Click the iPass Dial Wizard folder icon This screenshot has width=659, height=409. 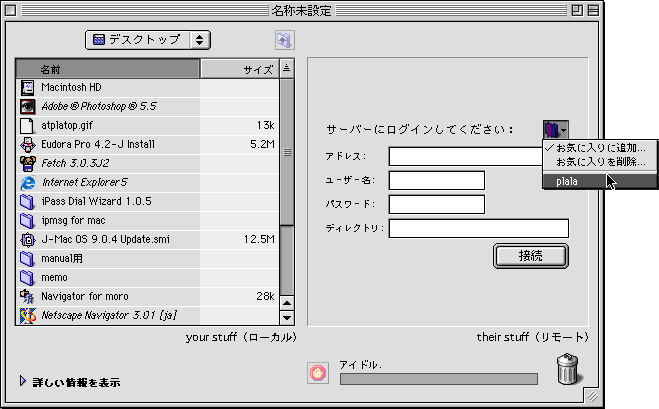[28, 201]
